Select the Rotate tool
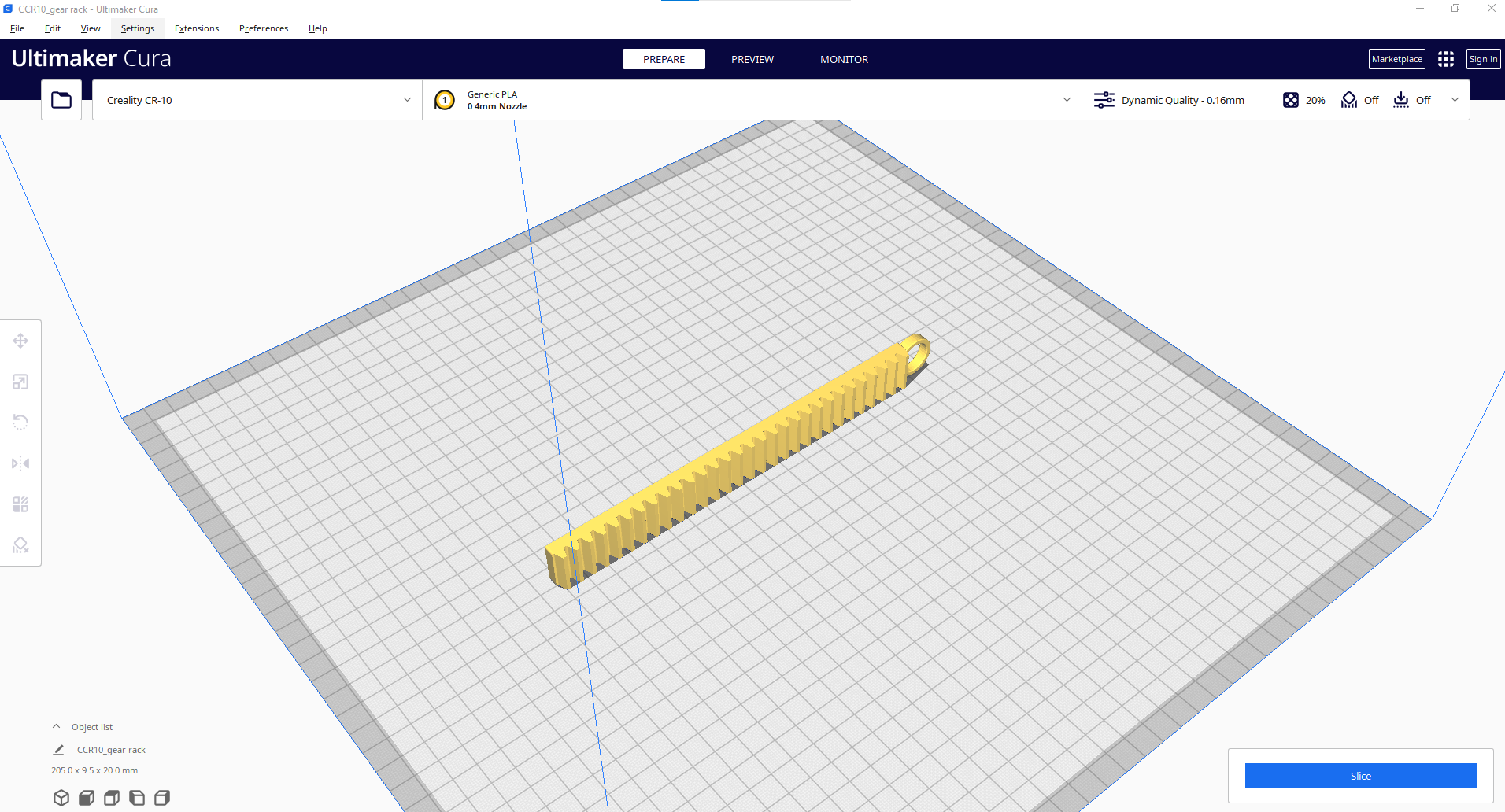The height and width of the screenshot is (812, 1505). [x=20, y=423]
